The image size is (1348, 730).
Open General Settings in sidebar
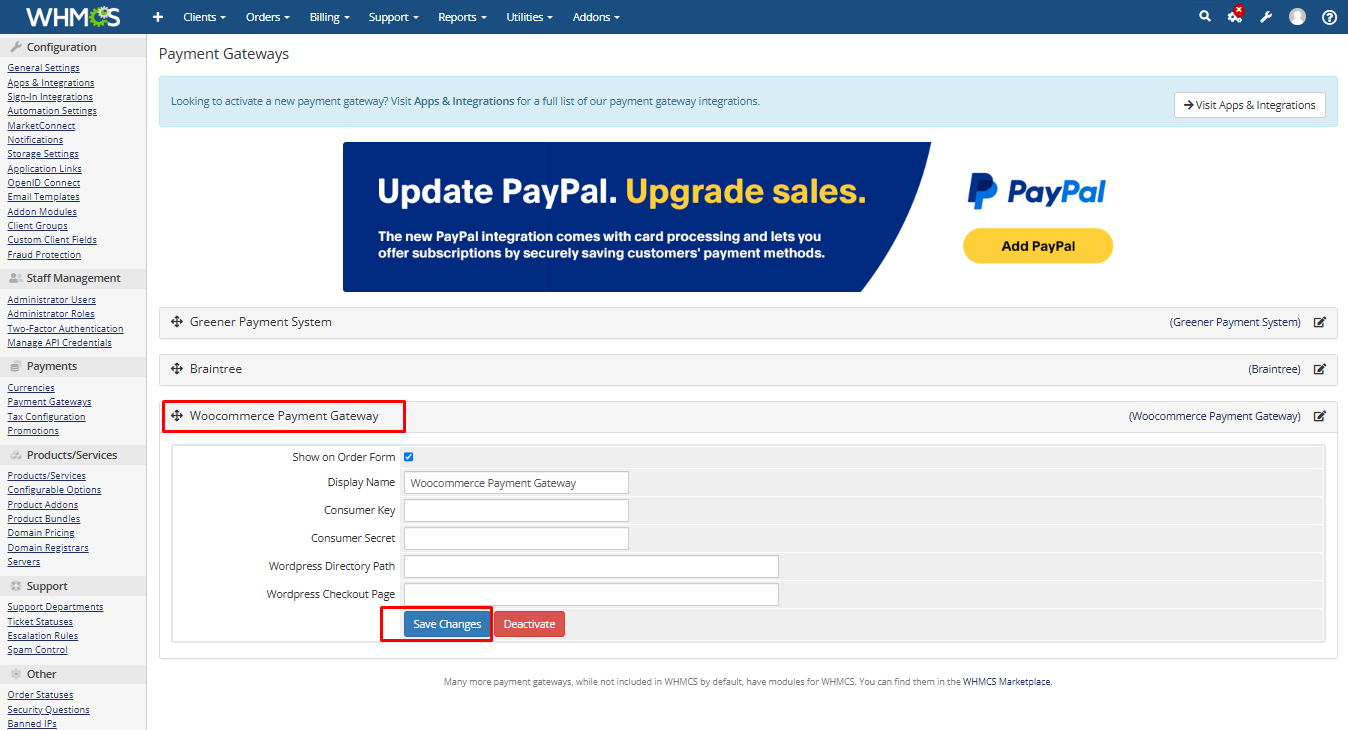(44, 68)
